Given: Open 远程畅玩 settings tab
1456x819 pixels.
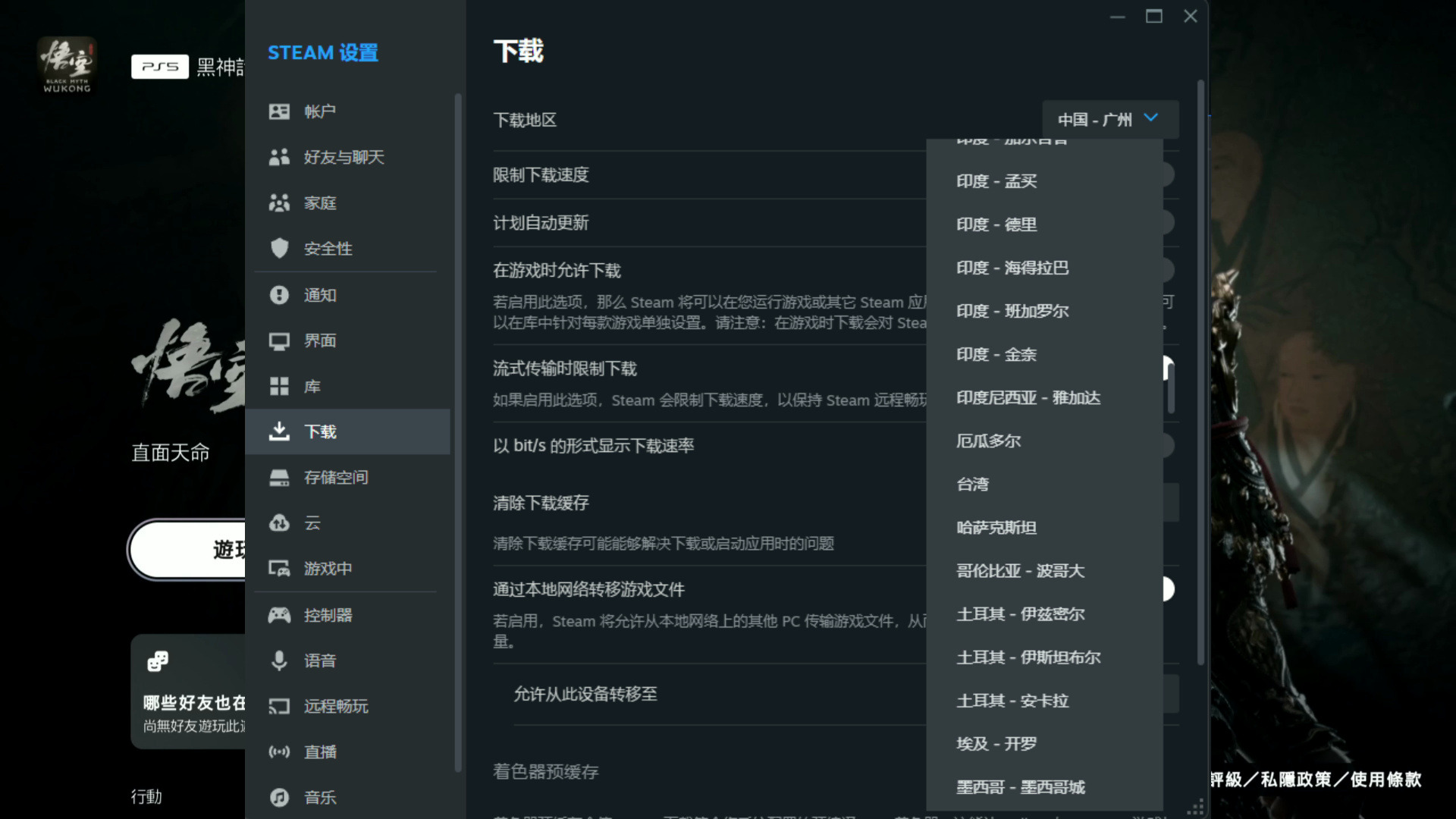Looking at the screenshot, I should 347,707.
